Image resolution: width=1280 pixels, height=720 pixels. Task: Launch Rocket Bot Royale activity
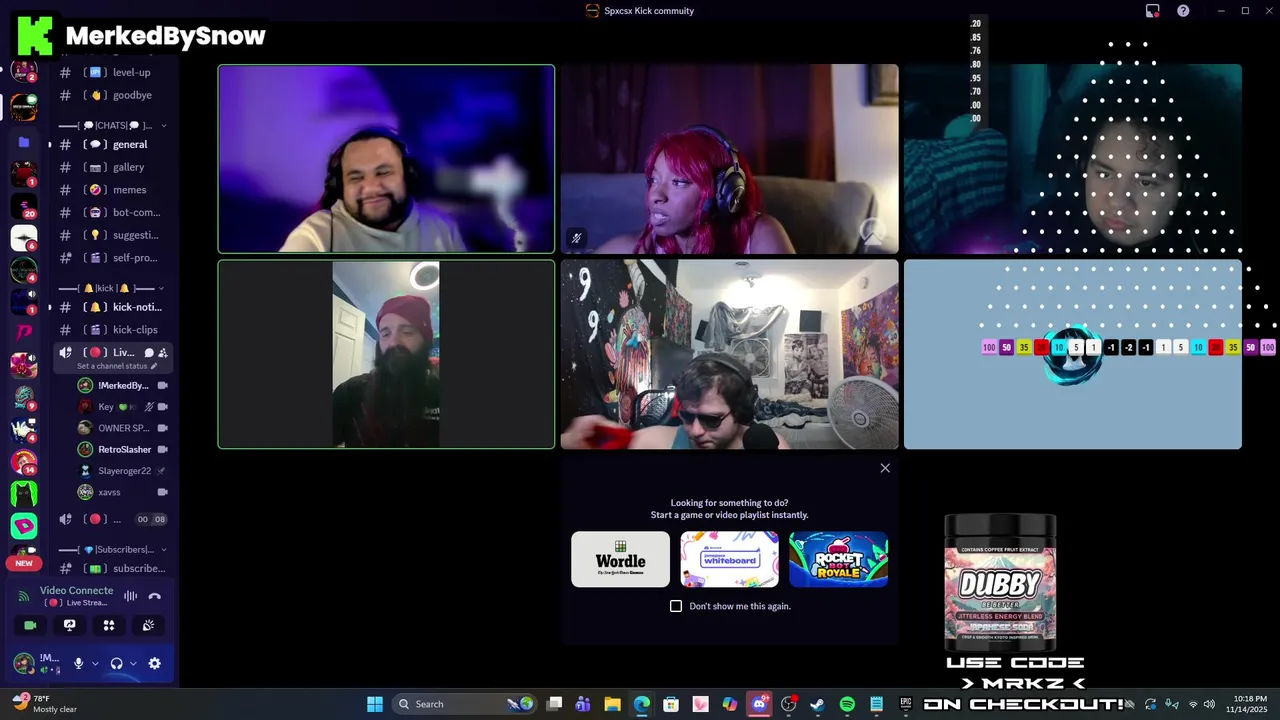838,559
